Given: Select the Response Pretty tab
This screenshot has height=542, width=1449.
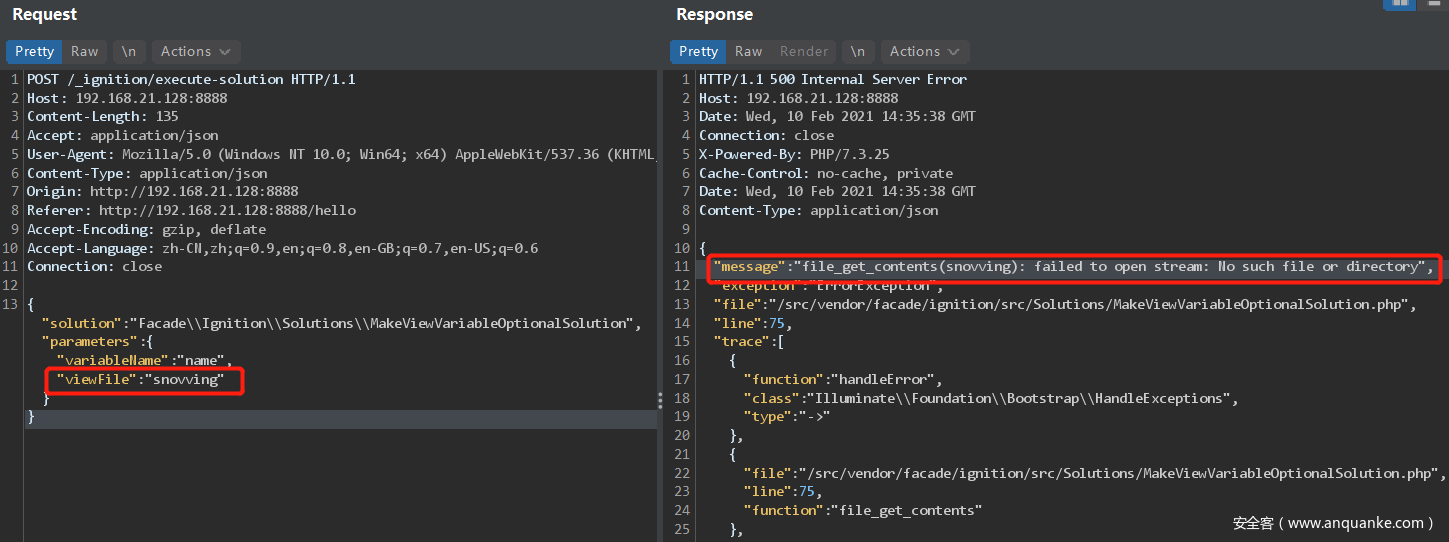Looking at the screenshot, I should [699, 52].
